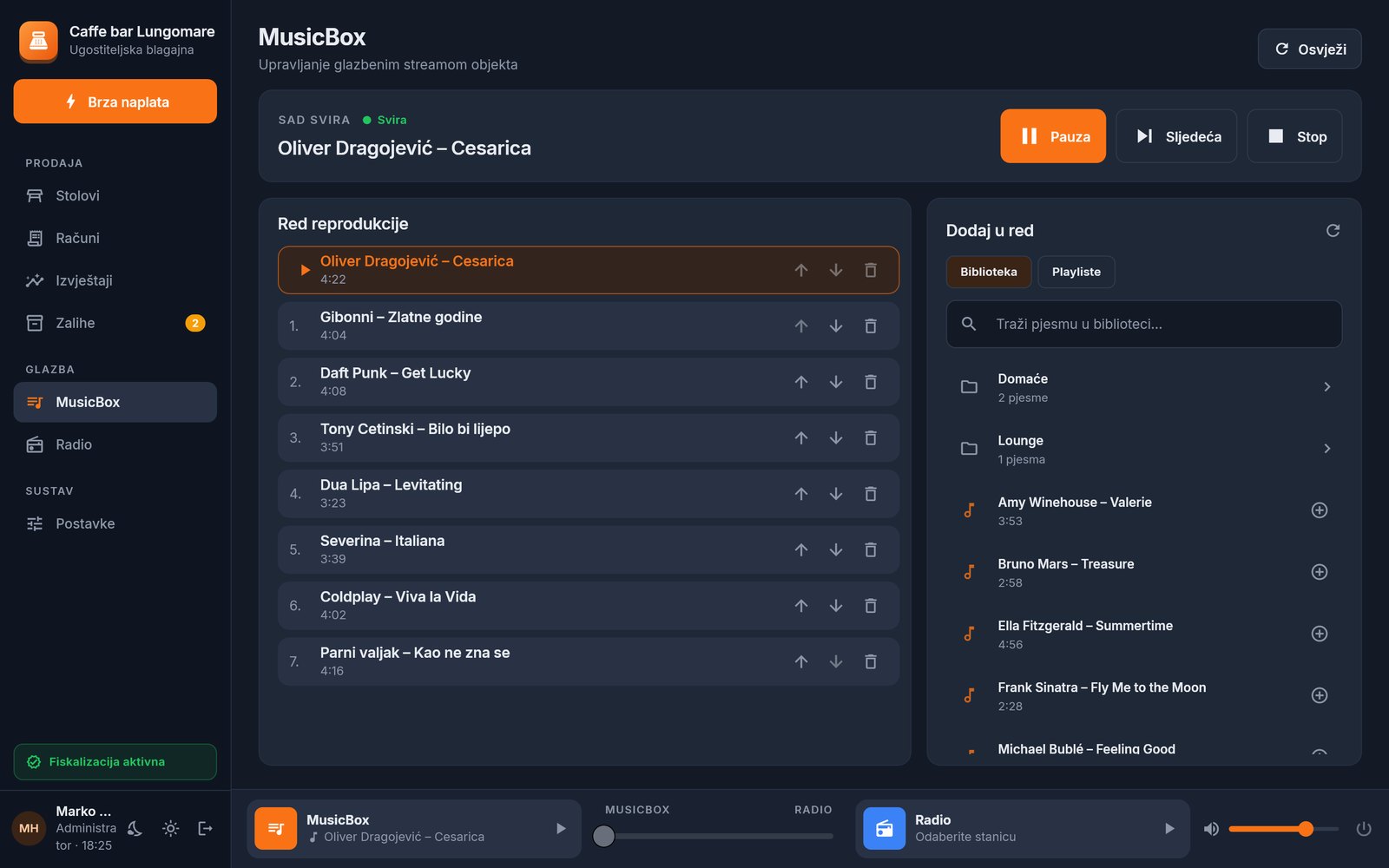The height and width of the screenshot is (868, 1389).
Task: Pause playback with the Pauza button
Action: click(1053, 136)
